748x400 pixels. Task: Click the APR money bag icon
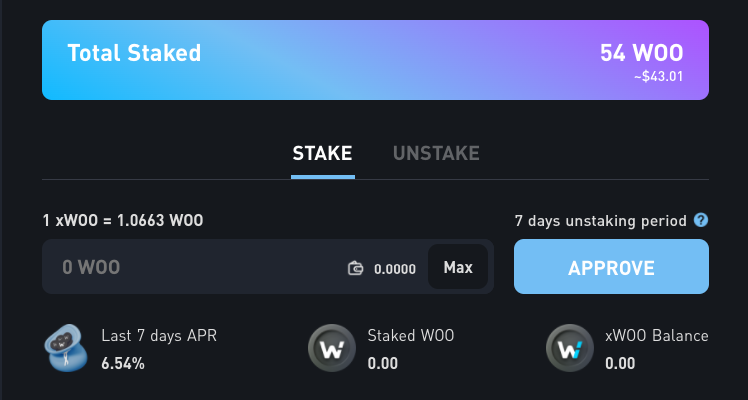[66, 348]
